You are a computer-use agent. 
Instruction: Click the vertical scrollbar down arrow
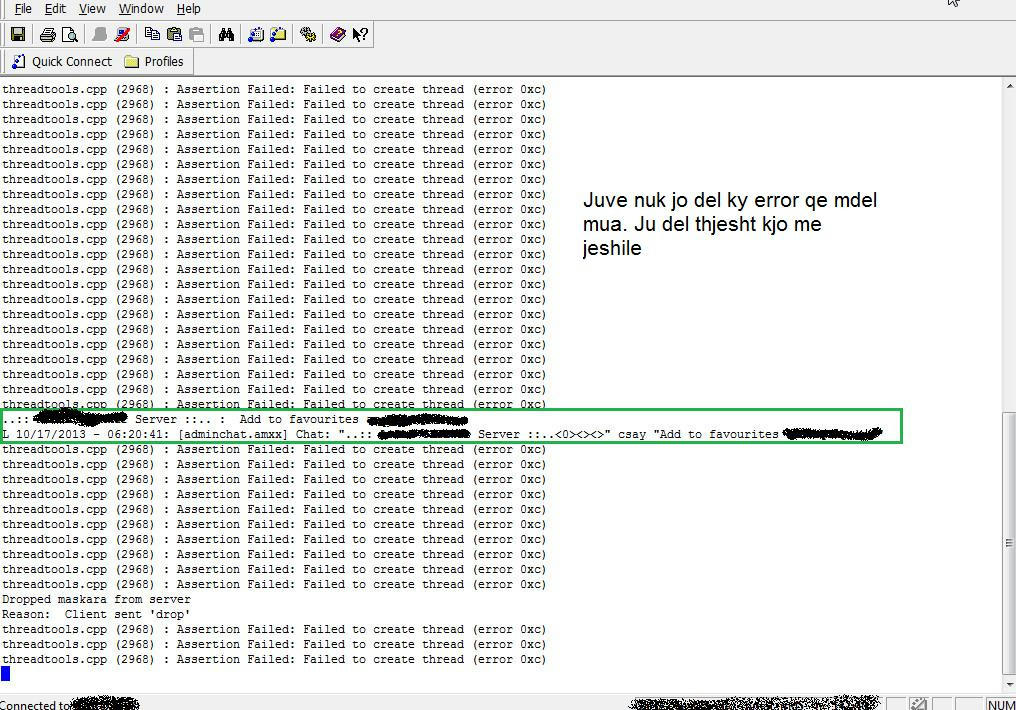[x=1010, y=685]
